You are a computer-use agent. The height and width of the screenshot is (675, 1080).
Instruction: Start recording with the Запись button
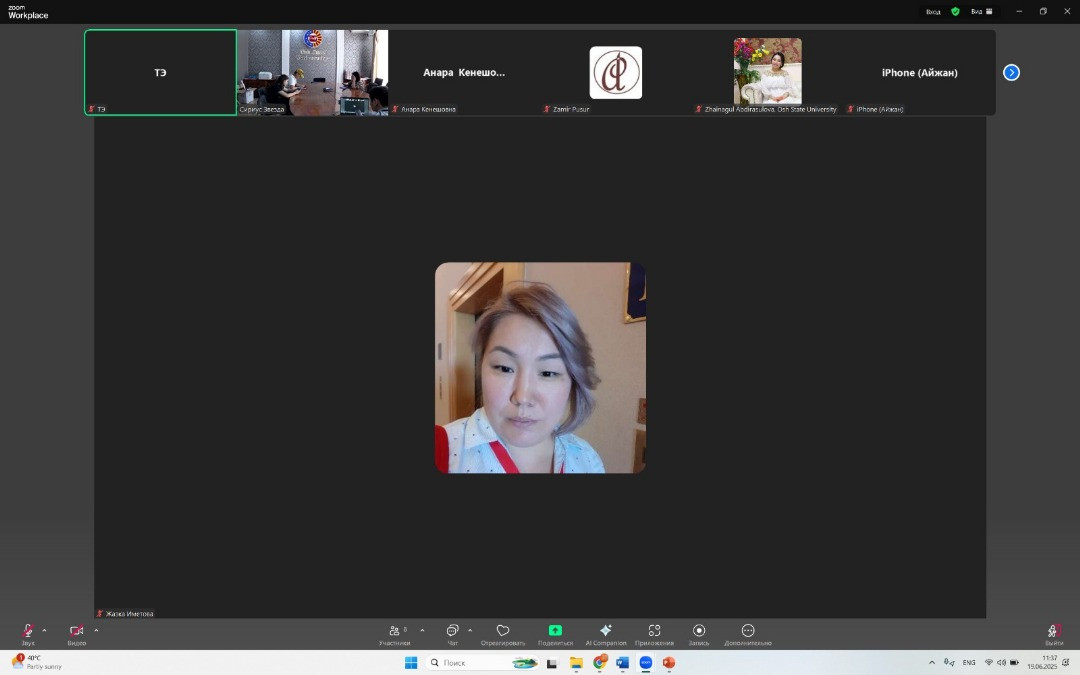coord(699,632)
